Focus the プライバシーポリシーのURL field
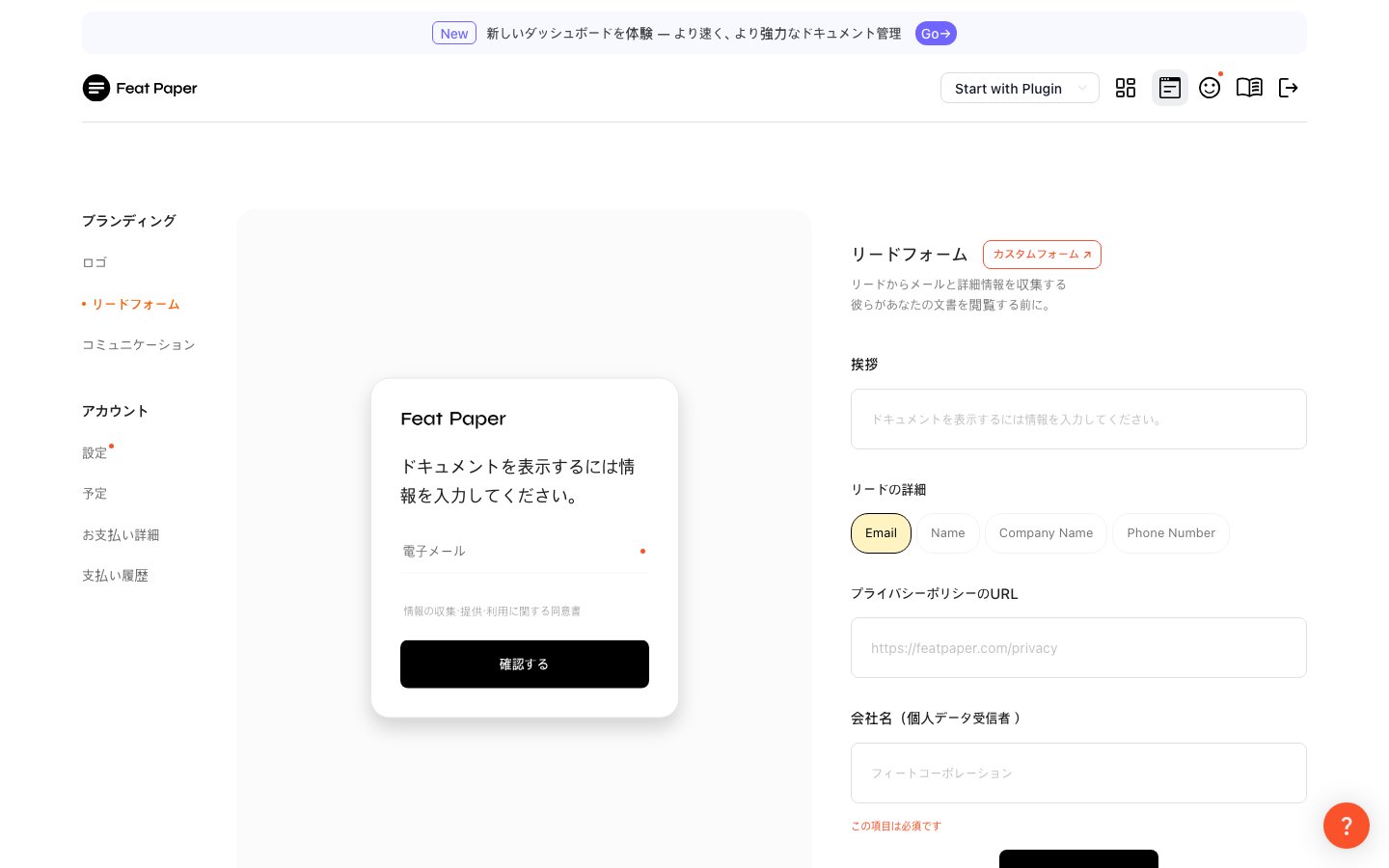1389x868 pixels. pyautogui.click(x=1078, y=648)
